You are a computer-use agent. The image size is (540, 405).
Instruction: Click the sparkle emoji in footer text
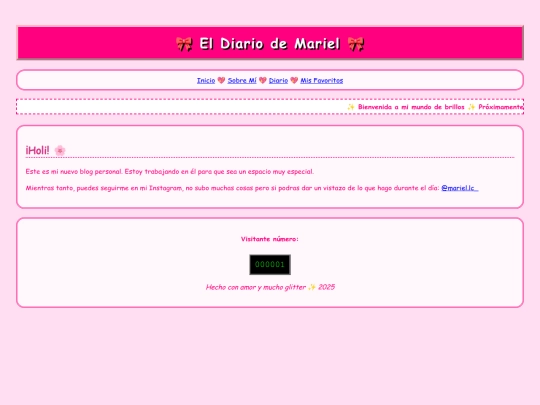pyautogui.click(x=312, y=287)
